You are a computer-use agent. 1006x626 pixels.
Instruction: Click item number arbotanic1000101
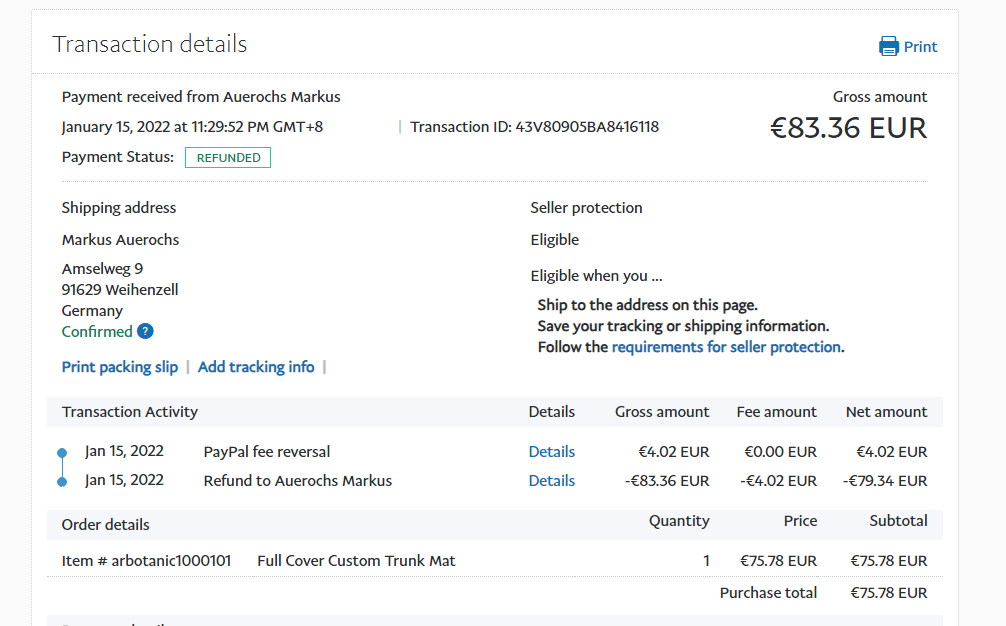point(146,561)
